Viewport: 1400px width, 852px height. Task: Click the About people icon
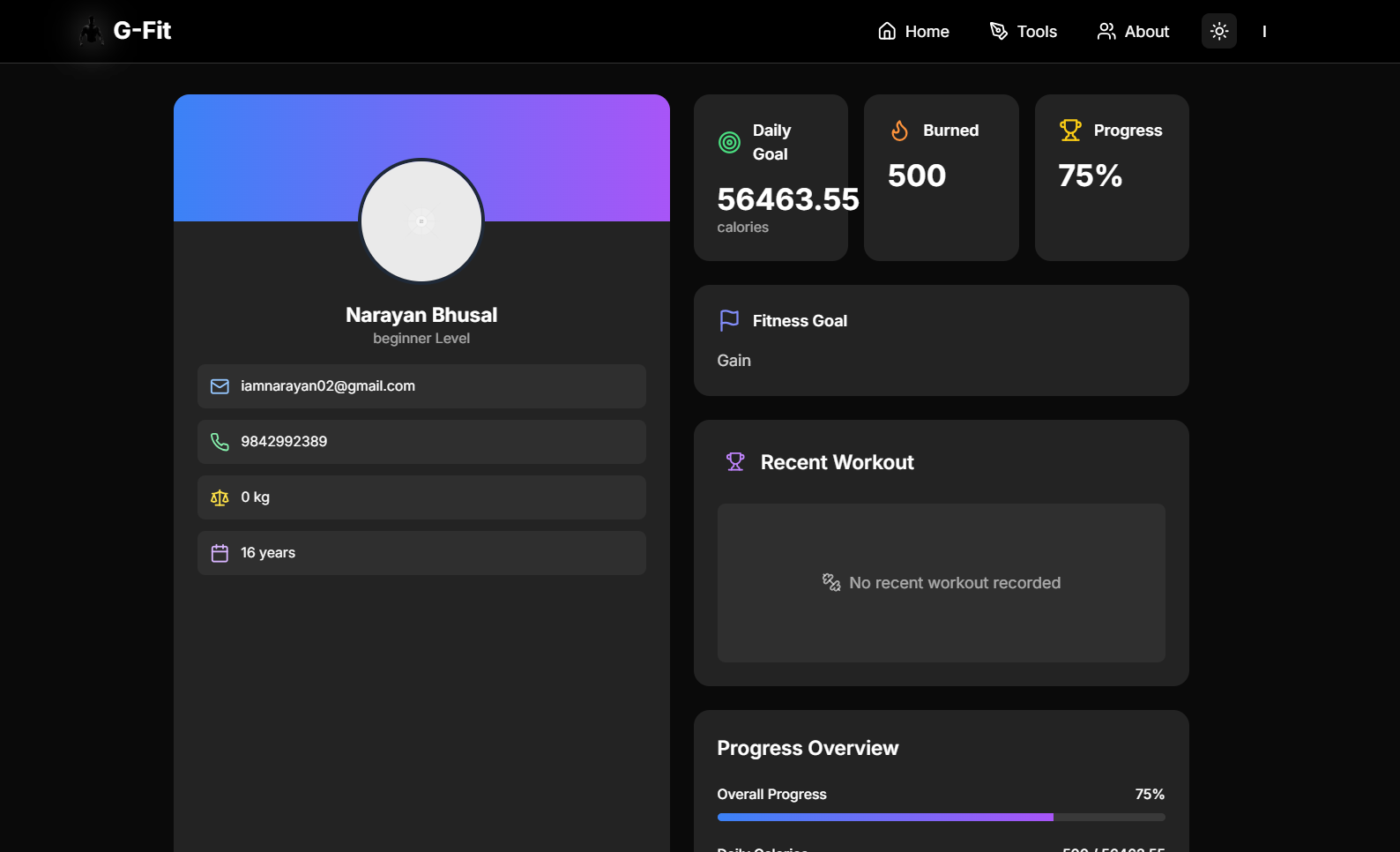pos(1106,32)
